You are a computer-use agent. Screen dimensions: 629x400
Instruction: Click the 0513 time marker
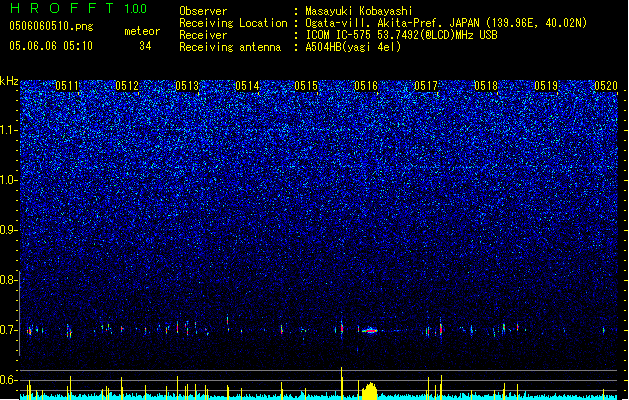(187, 86)
